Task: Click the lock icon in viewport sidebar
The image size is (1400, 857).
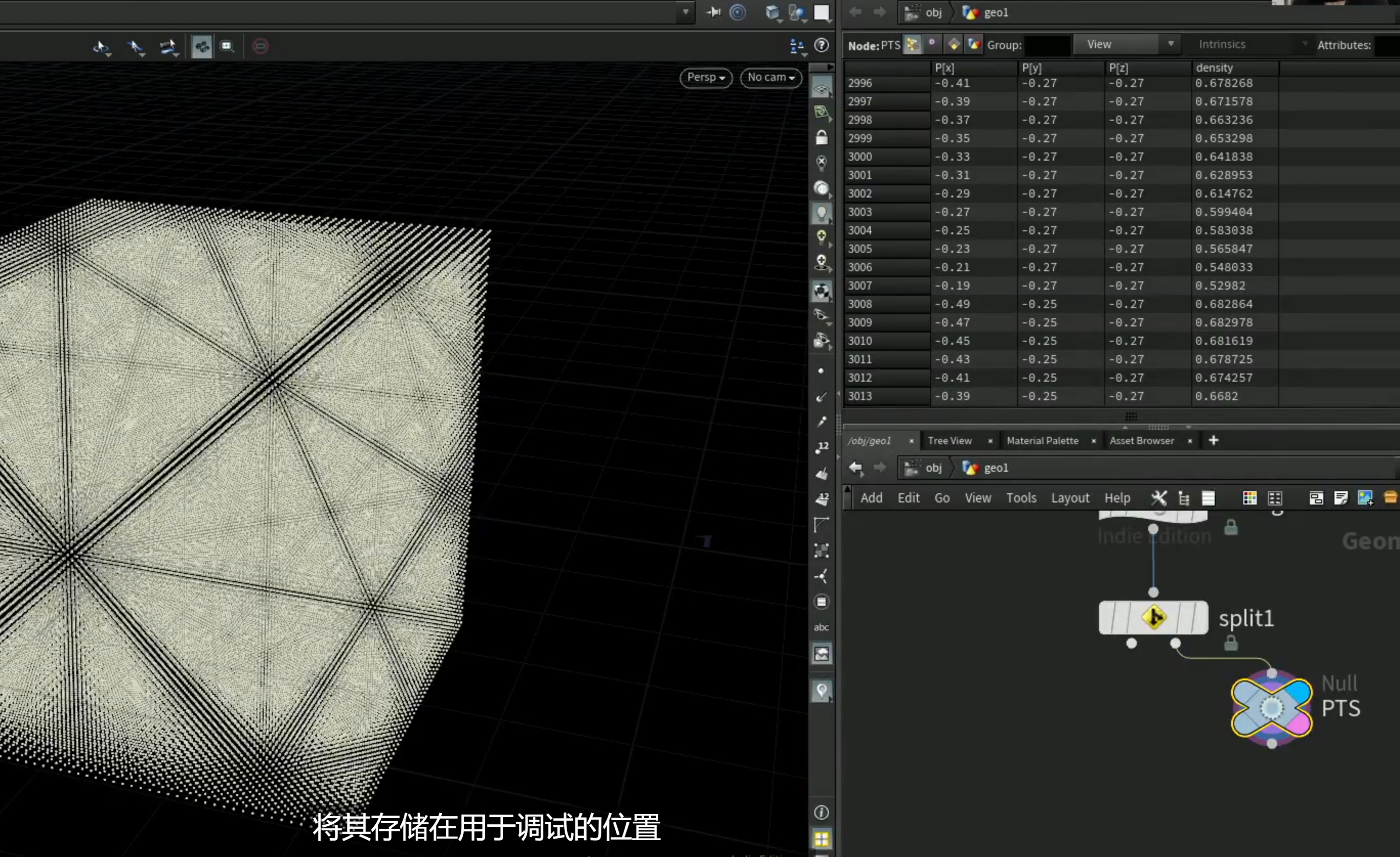Action: pos(821,138)
